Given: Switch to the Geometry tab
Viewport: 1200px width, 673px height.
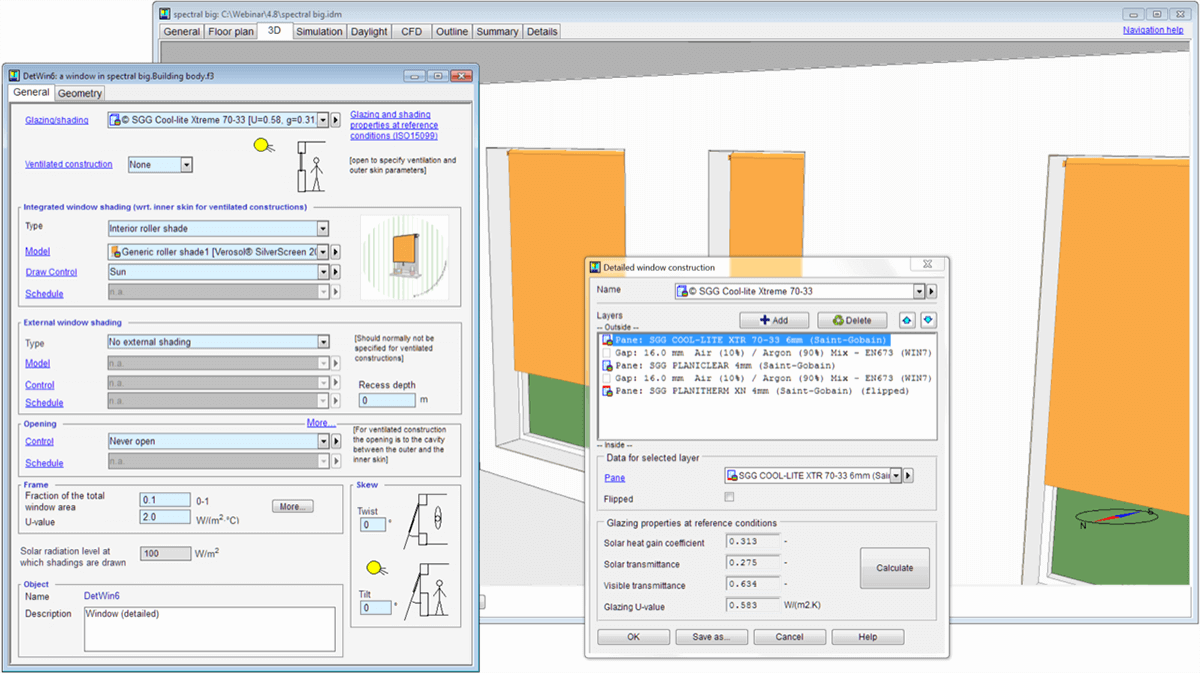Looking at the screenshot, I should tap(80, 93).
